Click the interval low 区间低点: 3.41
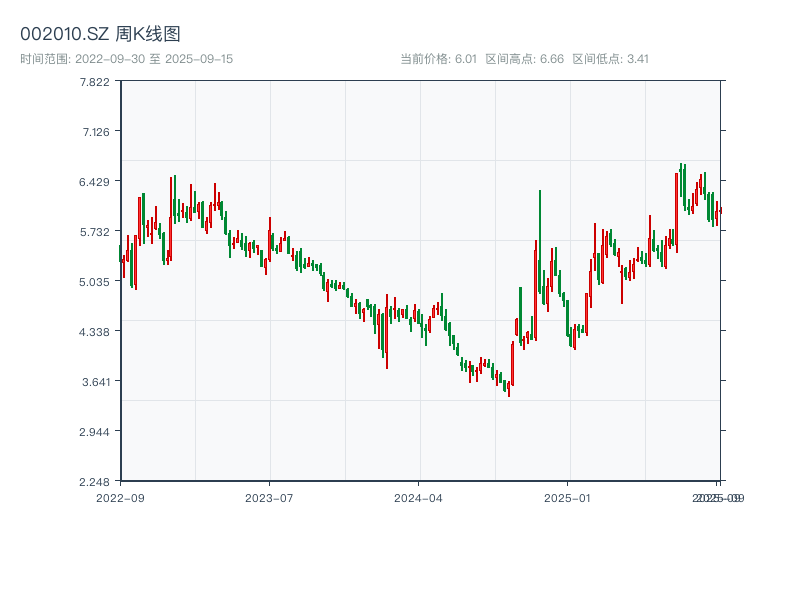The width and height of the screenshot is (800, 600). (x=610, y=59)
